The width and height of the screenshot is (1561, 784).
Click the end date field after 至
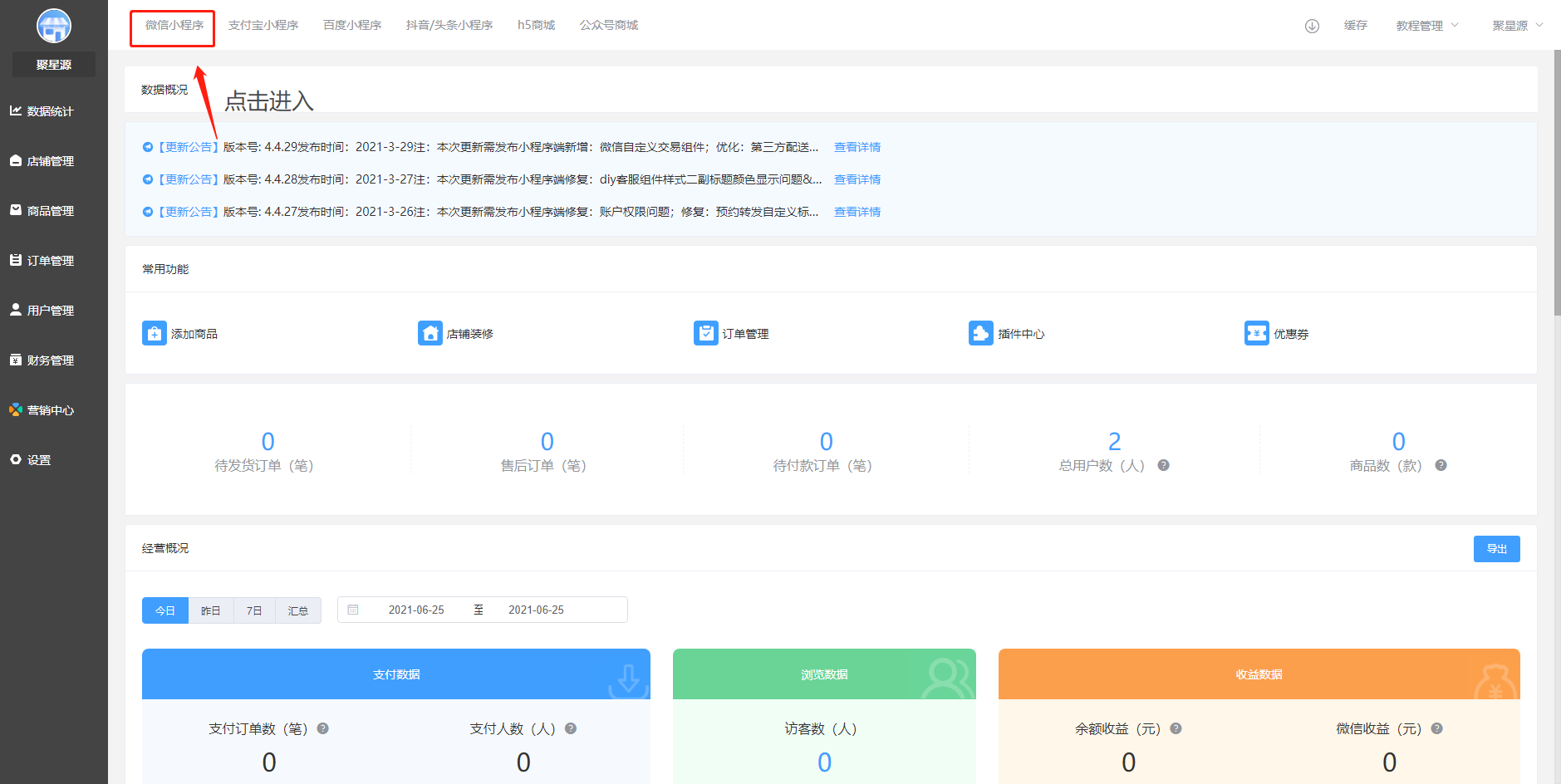tap(536, 610)
